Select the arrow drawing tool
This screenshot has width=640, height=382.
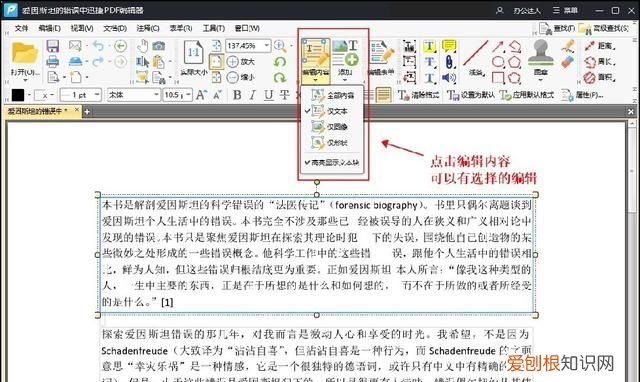pyautogui.click(x=498, y=46)
